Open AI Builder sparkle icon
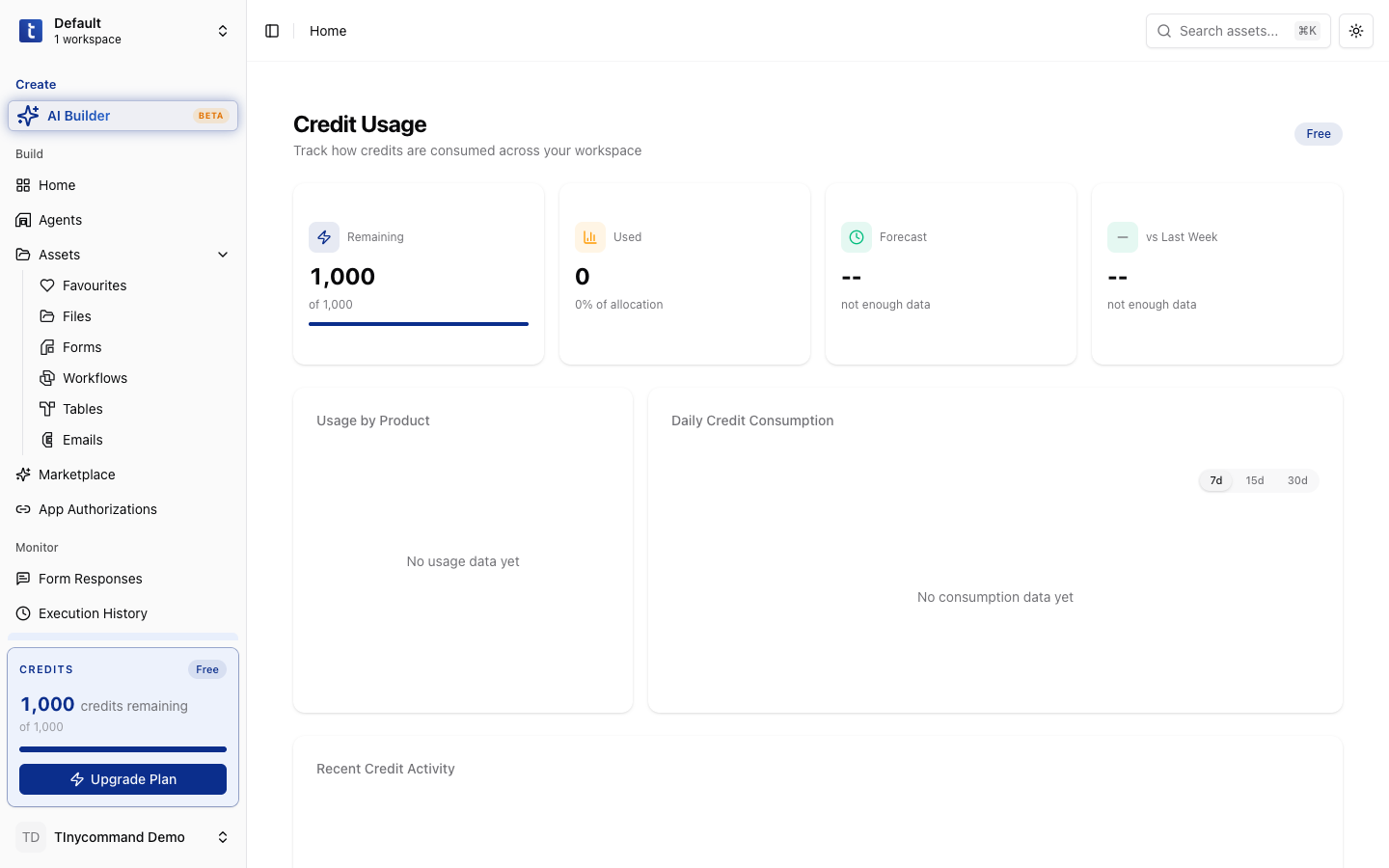The width and height of the screenshot is (1389, 868). 28,116
